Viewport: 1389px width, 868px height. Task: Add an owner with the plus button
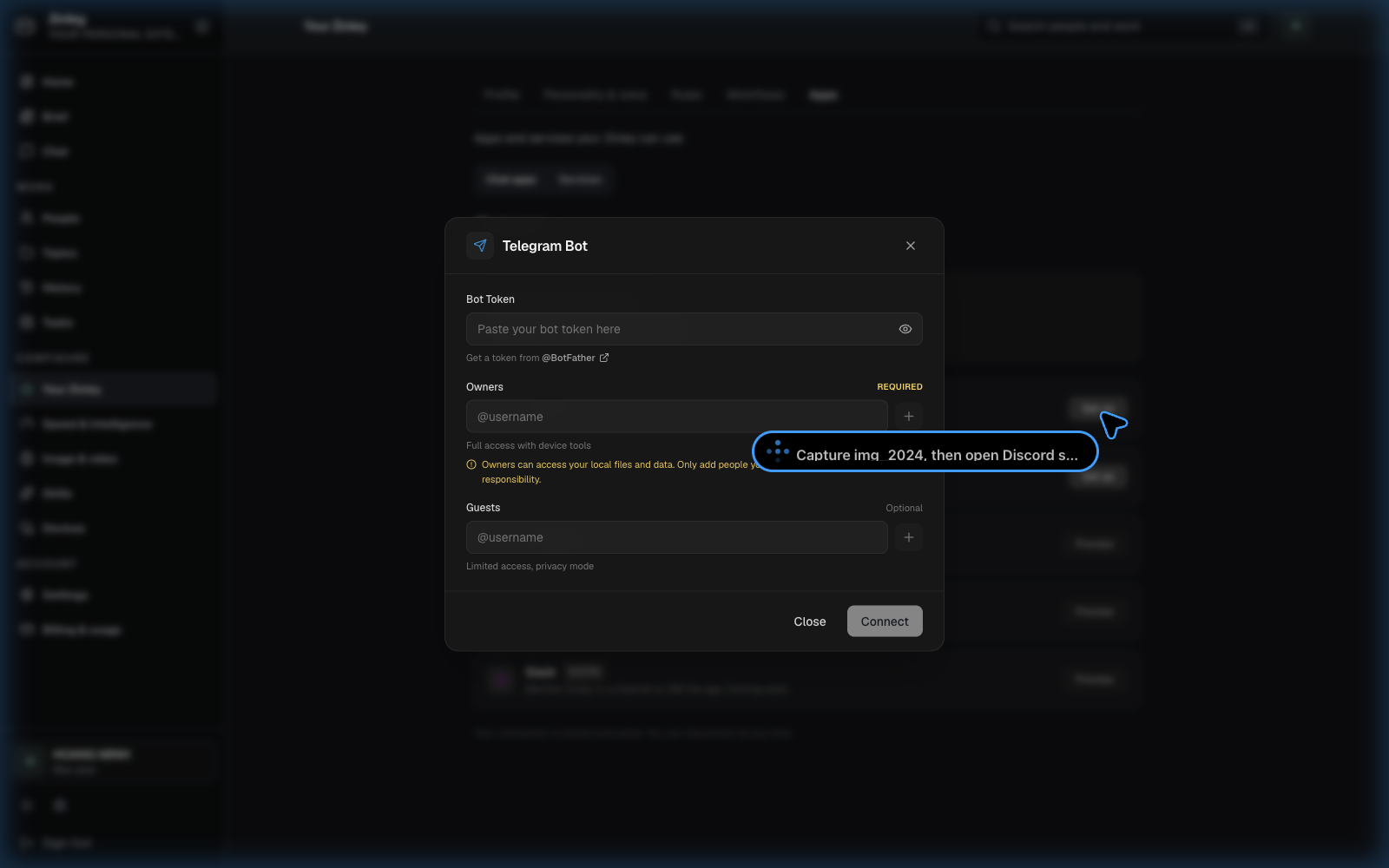[909, 417]
